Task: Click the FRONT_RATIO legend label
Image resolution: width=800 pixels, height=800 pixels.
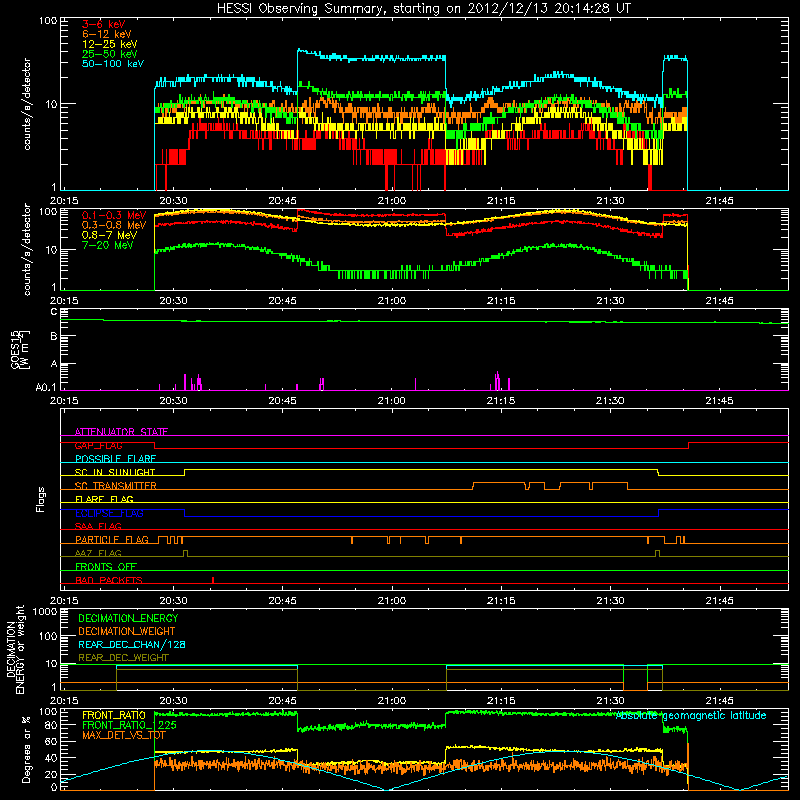Action: click(x=114, y=715)
